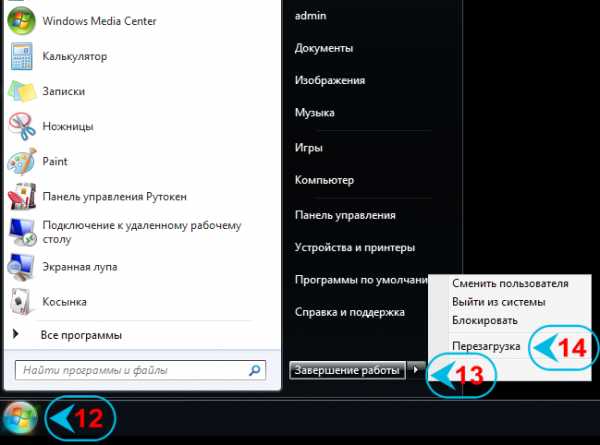
Task: Choose Сменить пользователя in the popup menu
Action: coord(509,283)
